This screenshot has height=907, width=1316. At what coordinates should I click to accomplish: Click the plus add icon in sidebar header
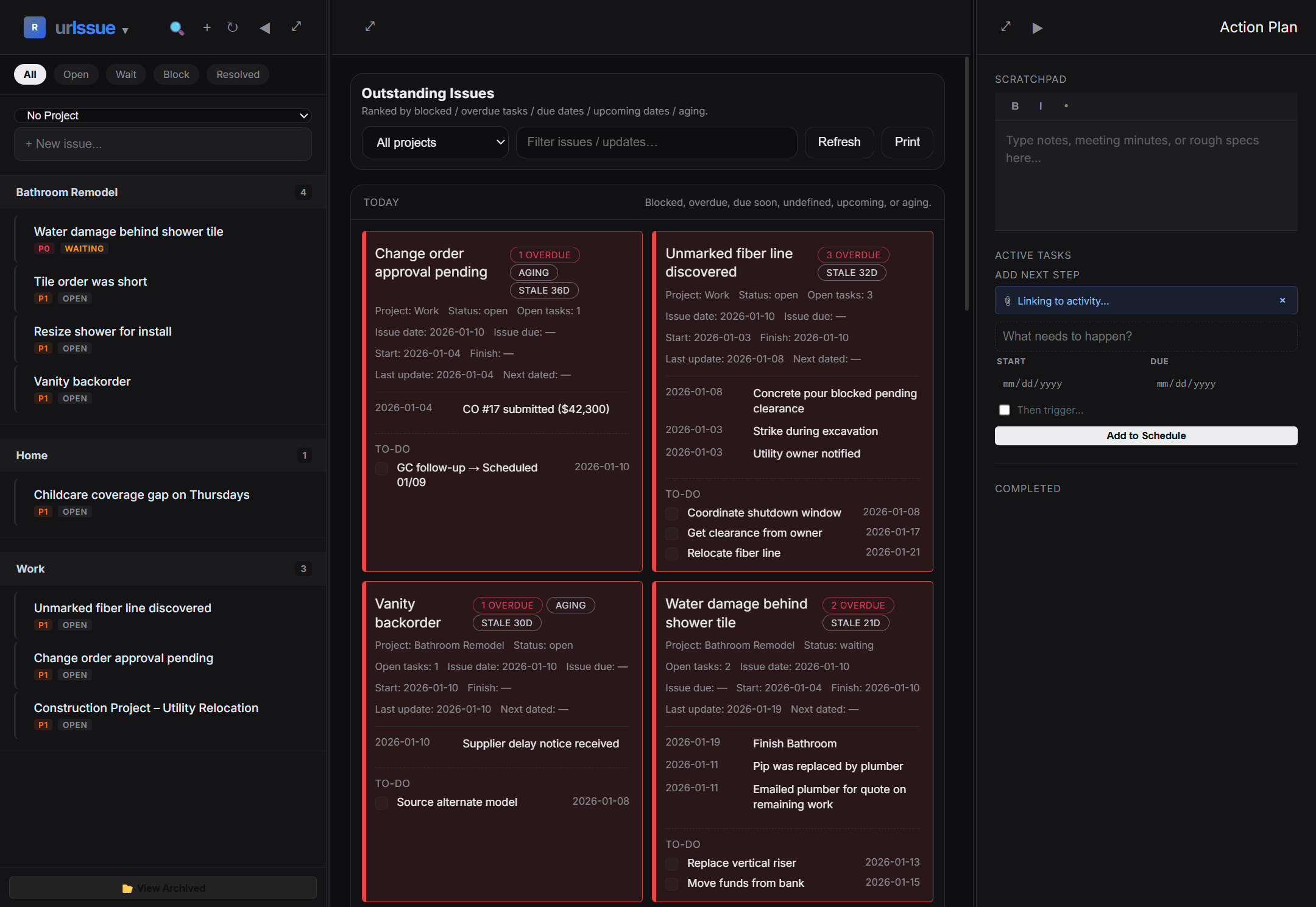207,27
